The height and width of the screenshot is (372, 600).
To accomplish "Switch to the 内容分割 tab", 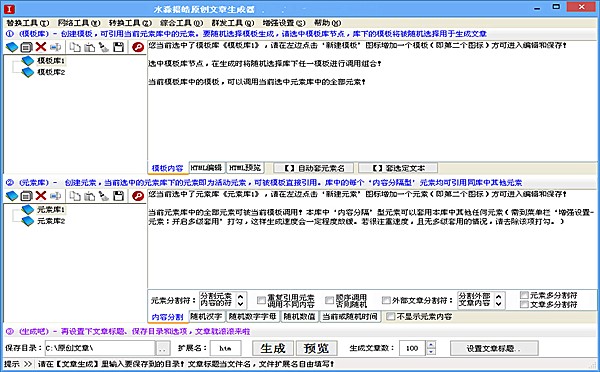I will (168, 317).
